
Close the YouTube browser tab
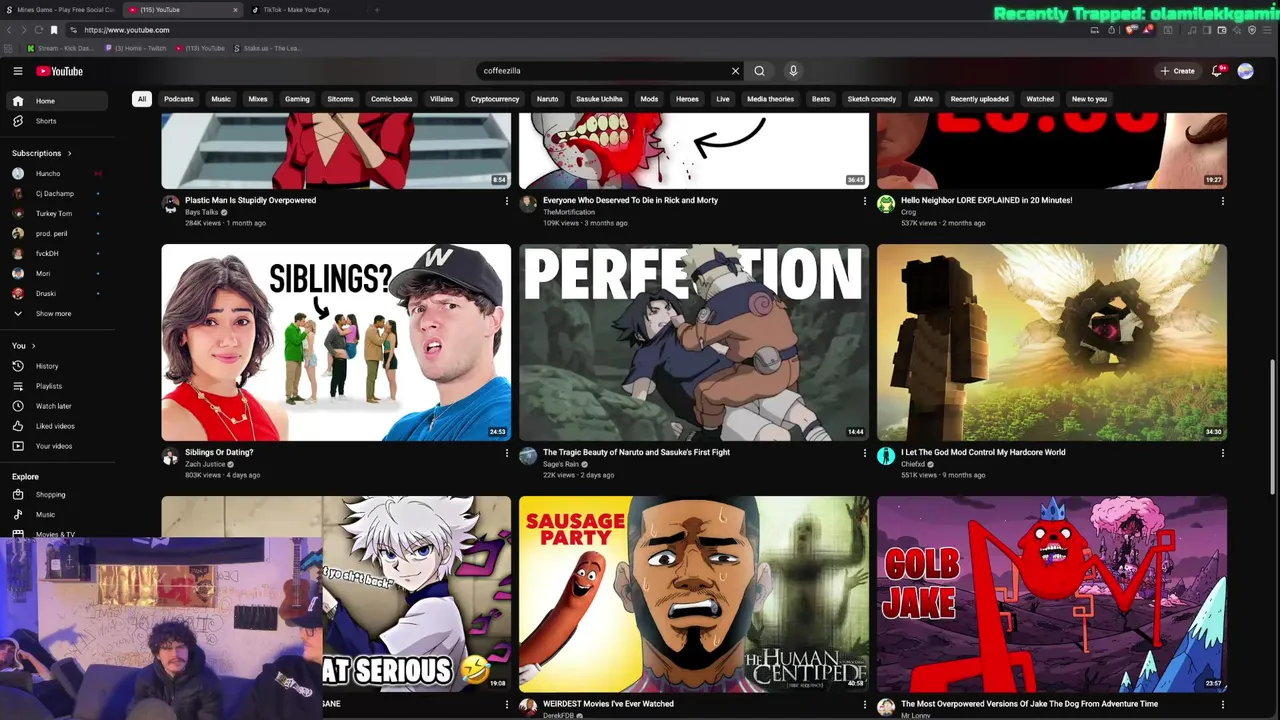pyautogui.click(x=236, y=10)
